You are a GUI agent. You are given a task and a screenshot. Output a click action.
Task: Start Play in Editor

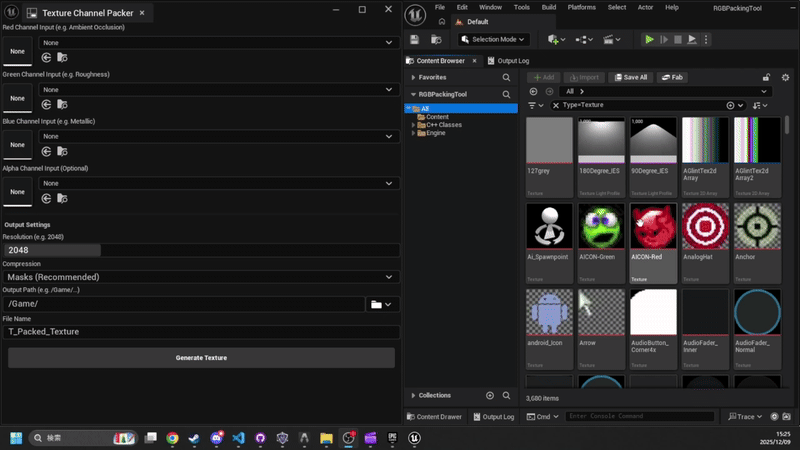coord(649,39)
